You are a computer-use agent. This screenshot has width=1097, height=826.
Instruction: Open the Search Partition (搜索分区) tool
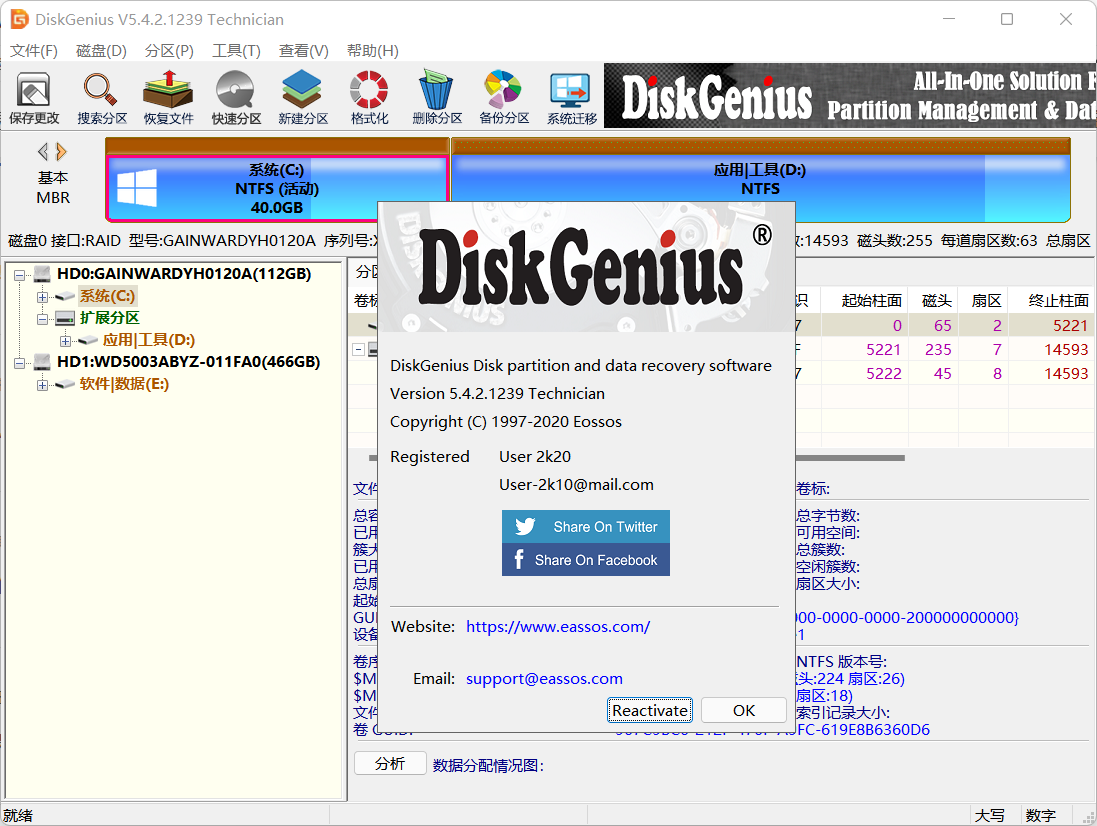(x=101, y=98)
